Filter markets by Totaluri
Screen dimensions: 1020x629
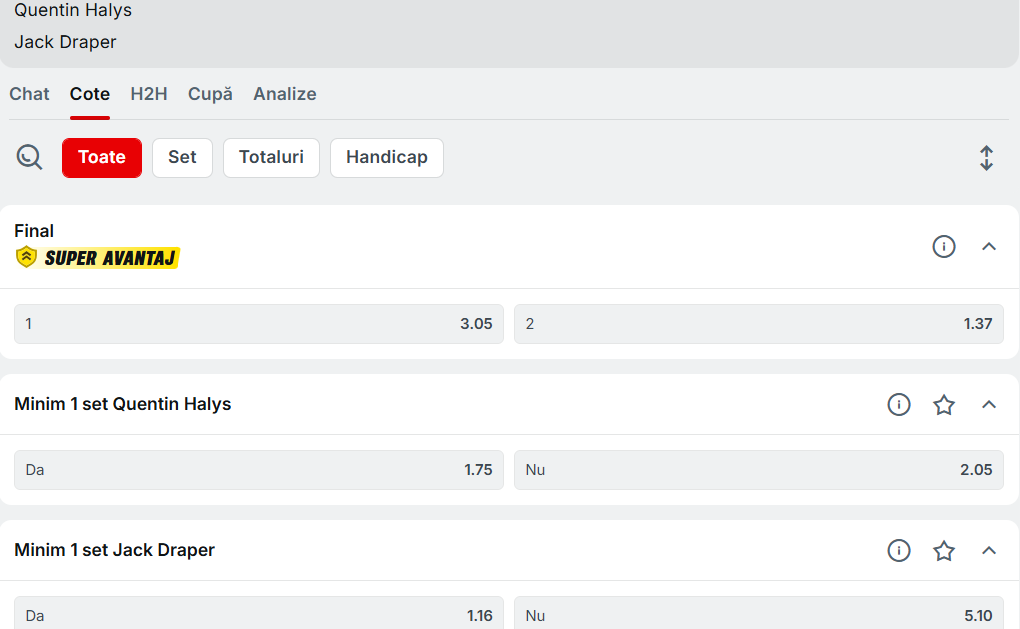tap(271, 158)
